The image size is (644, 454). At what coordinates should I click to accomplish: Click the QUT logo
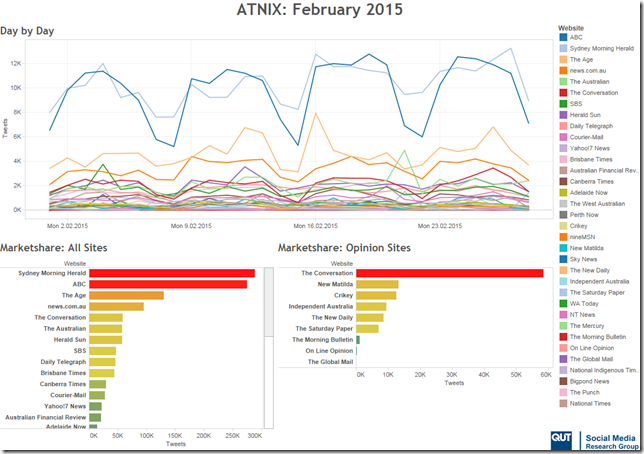pyautogui.click(x=561, y=441)
